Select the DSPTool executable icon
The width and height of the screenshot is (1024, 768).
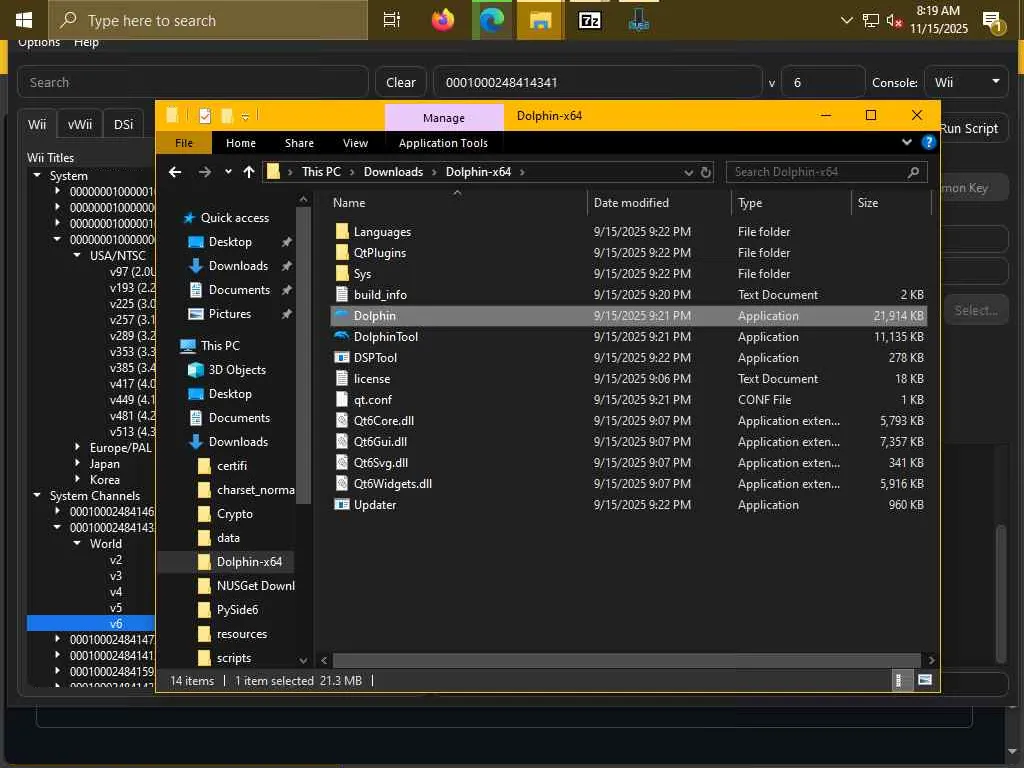(342, 358)
